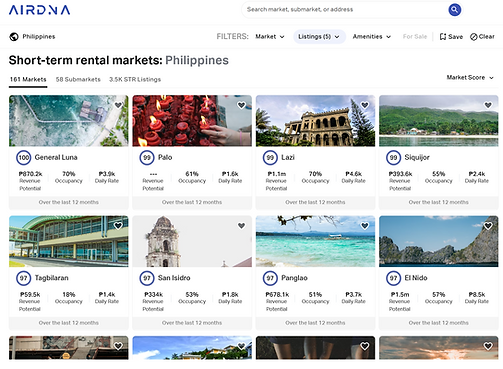Click Palo 61% occupancy value
Screen dimensions: 503x369
point(192,174)
